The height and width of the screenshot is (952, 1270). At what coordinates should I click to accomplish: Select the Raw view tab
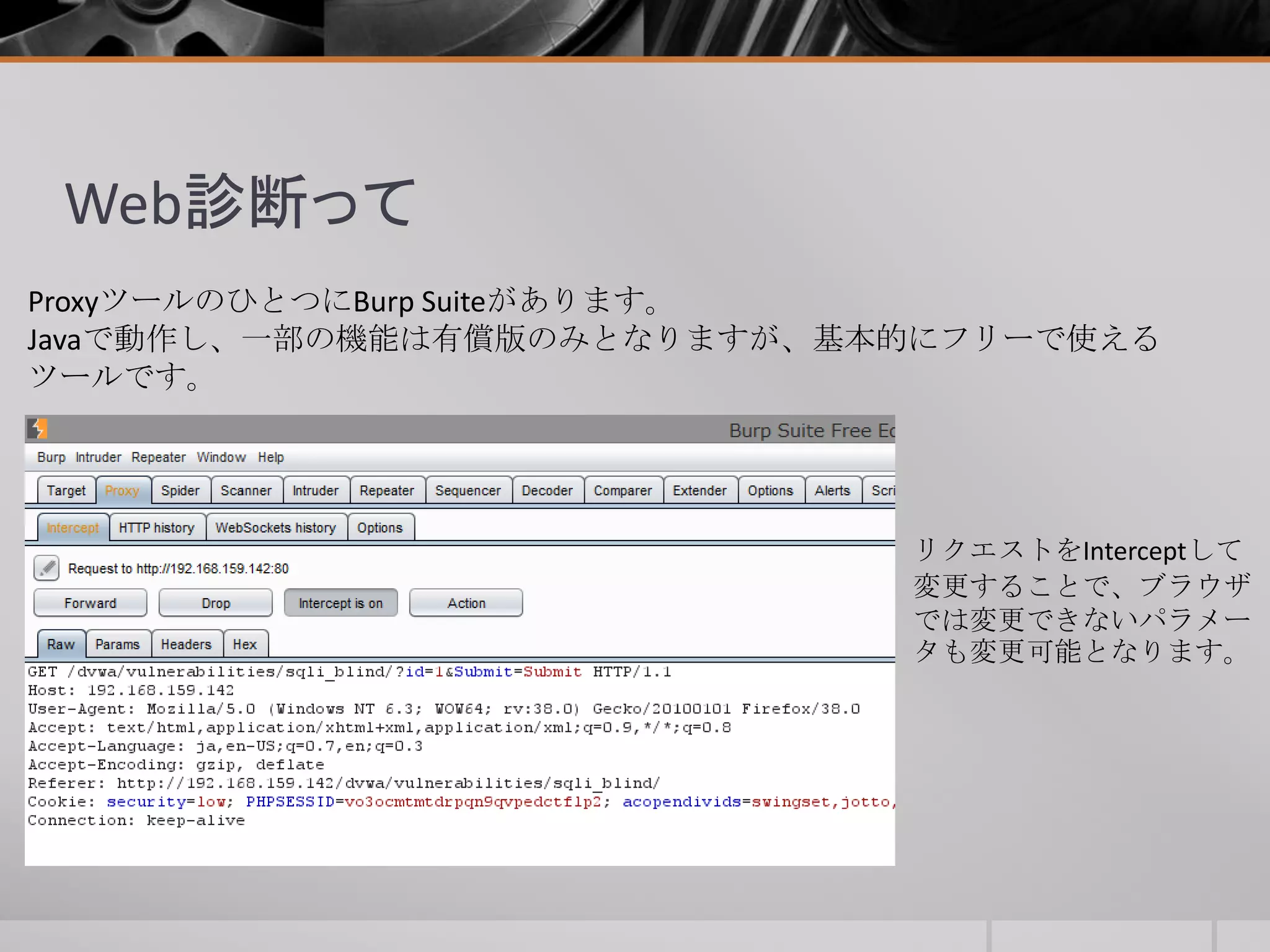click(x=61, y=644)
